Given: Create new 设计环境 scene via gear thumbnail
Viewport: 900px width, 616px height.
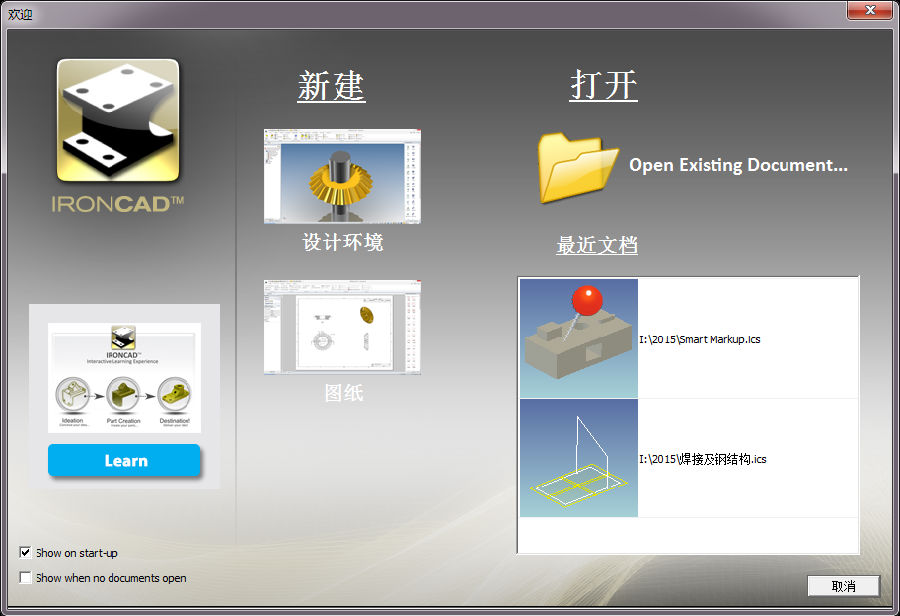Looking at the screenshot, I should 342,176.
